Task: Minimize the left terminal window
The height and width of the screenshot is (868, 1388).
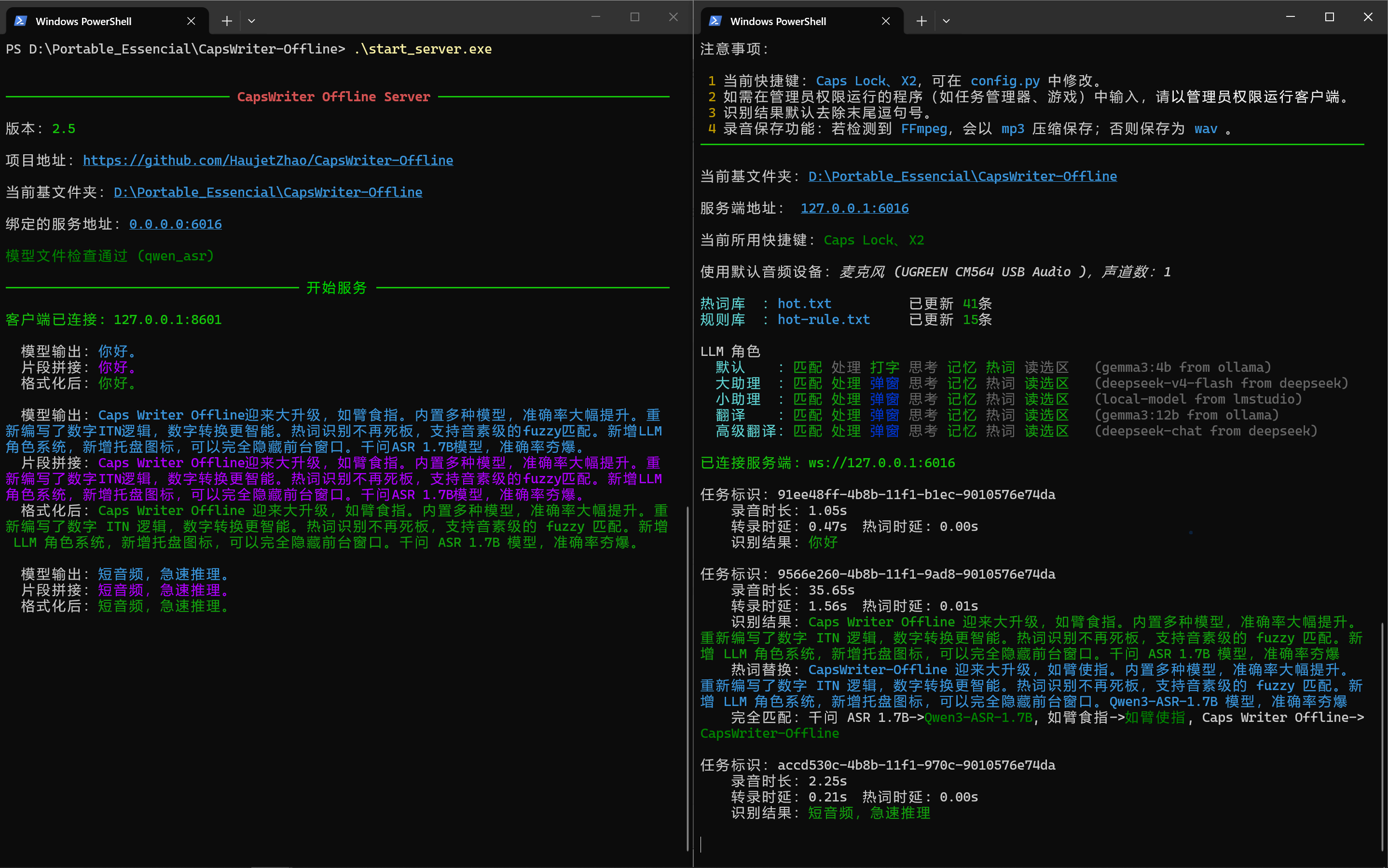Action: pos(595,17)
